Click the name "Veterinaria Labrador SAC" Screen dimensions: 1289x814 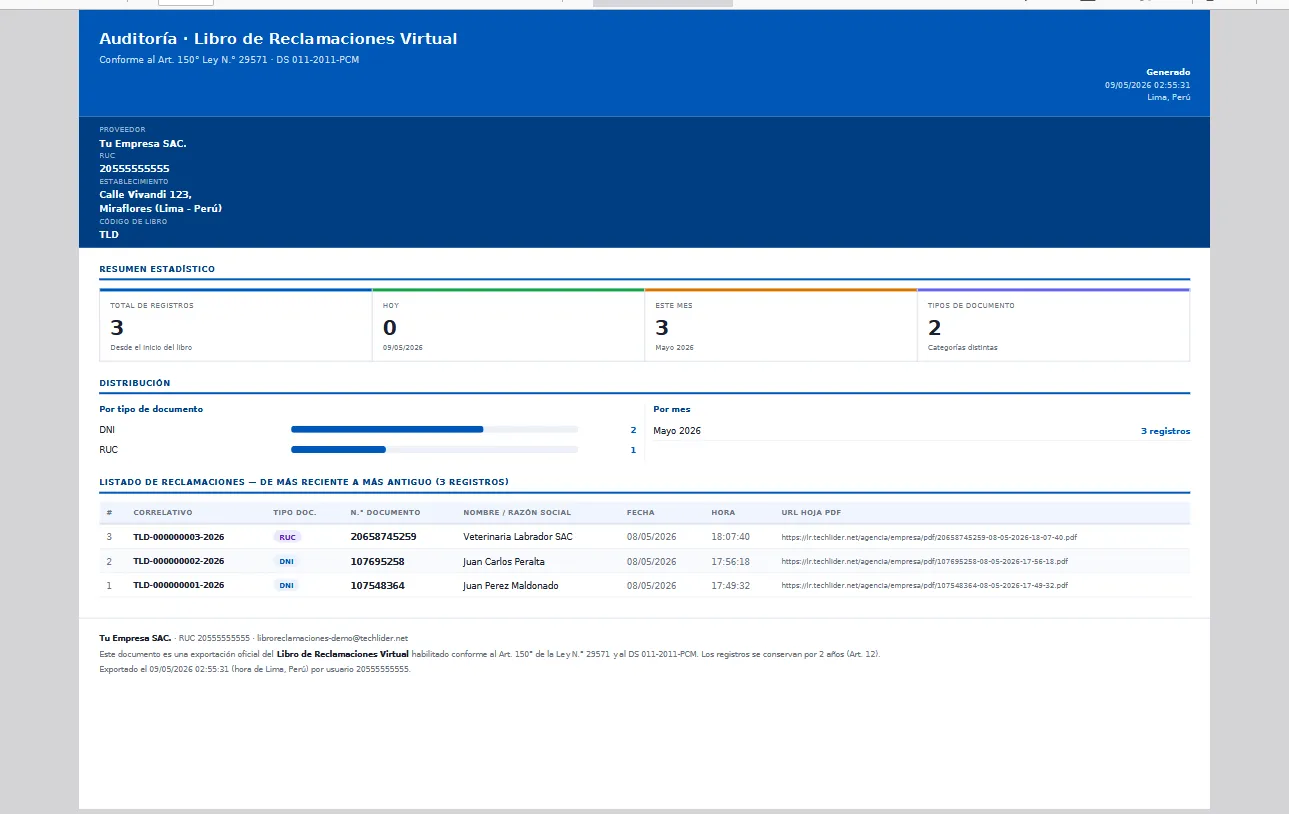(518, 537)
